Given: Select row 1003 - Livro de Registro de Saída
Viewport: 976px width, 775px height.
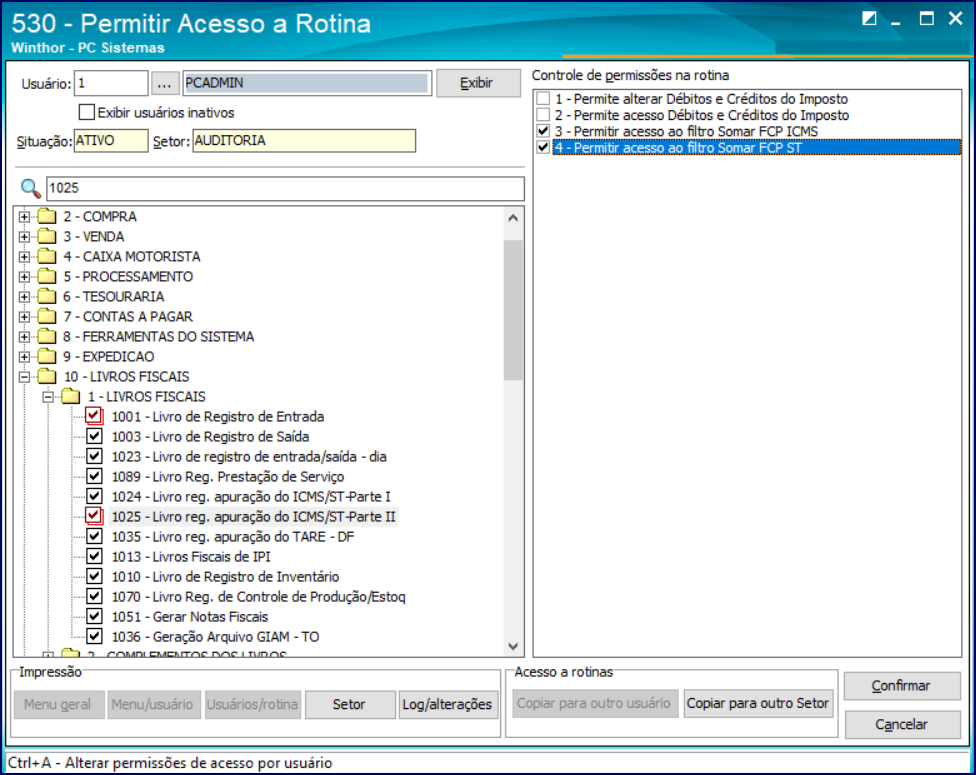Looking at the screenshot, I should (x=210, y=436).
